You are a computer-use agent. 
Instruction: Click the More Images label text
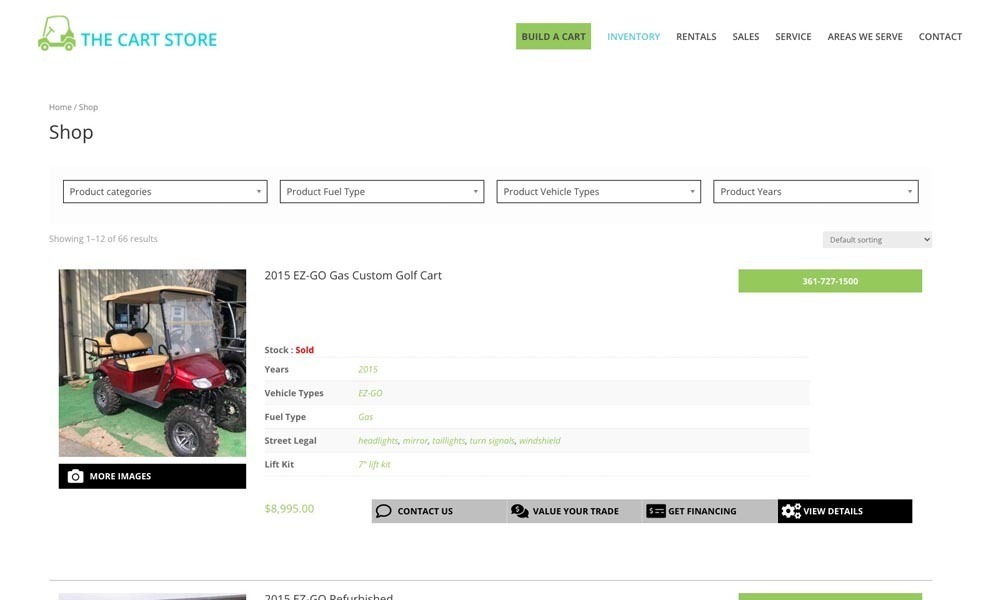pyautogui.click(x=120, y=476)
